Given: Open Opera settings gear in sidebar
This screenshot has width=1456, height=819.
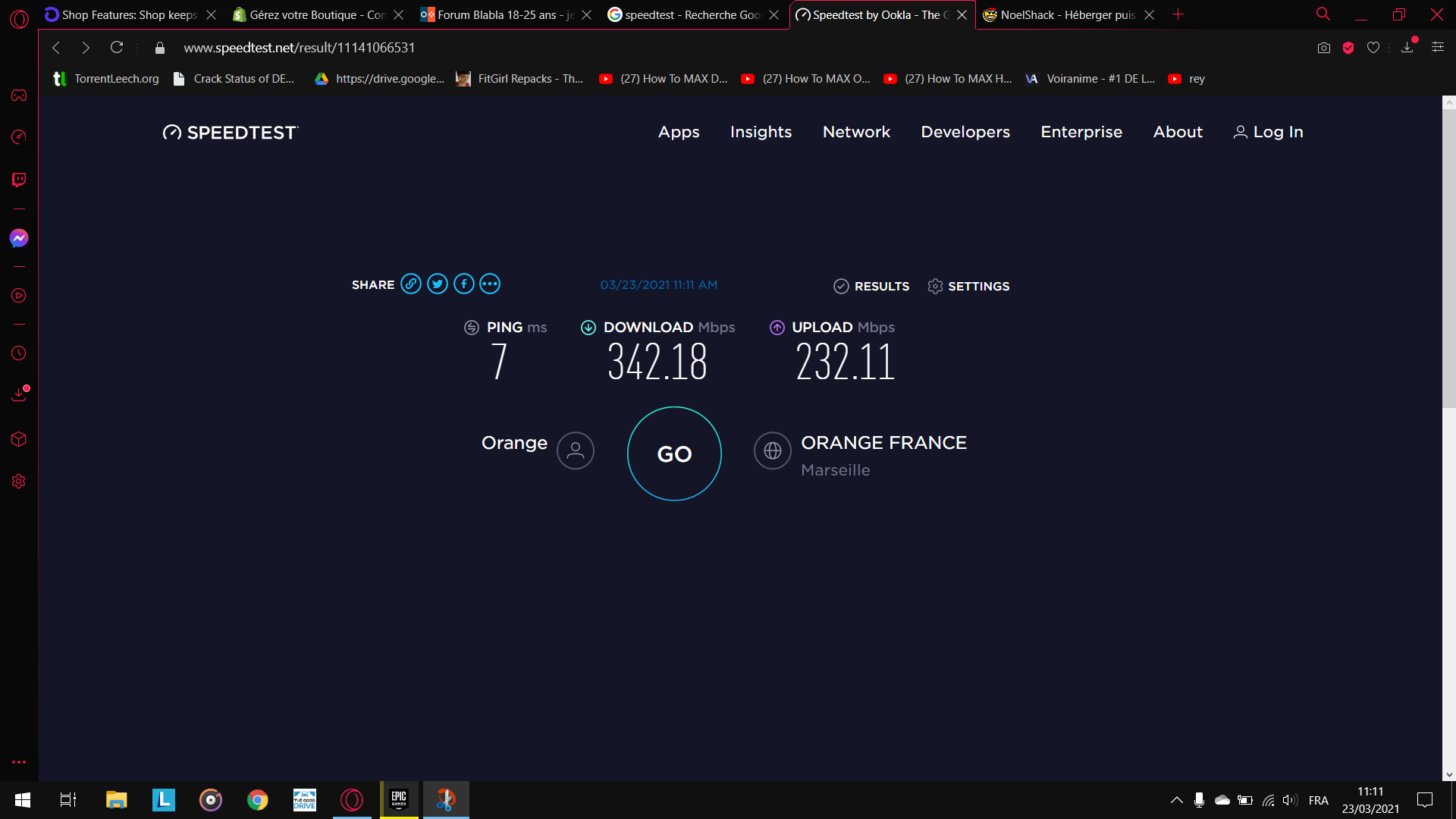Looking at the screenshot, I should pos(19,482).
